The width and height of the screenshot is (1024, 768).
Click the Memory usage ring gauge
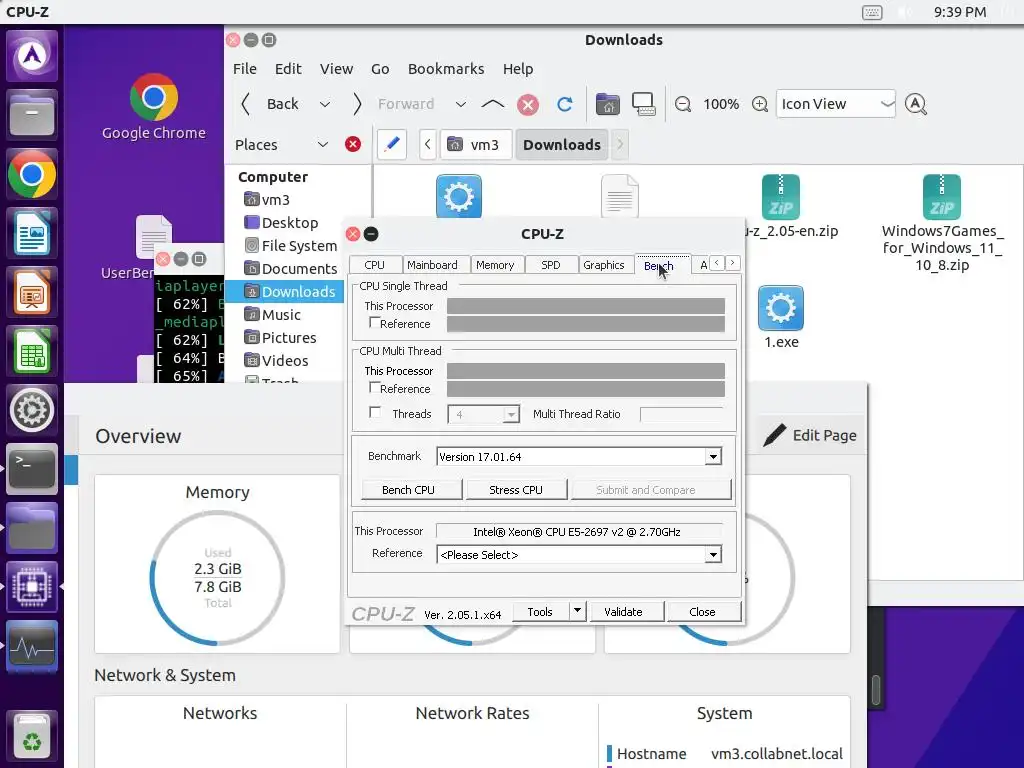click(x=217, y=578)
